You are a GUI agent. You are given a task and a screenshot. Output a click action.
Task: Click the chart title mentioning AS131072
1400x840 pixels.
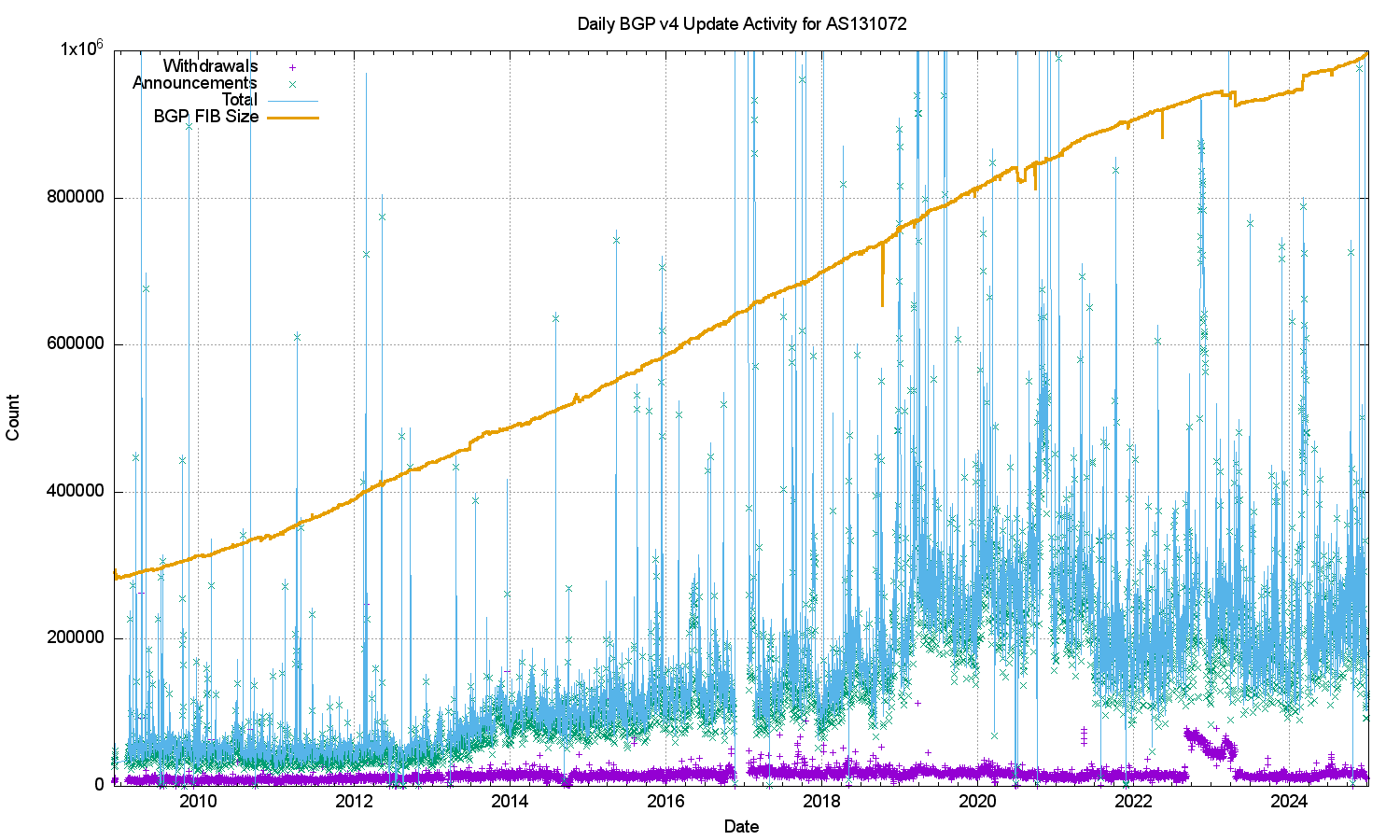pos(742,24)
